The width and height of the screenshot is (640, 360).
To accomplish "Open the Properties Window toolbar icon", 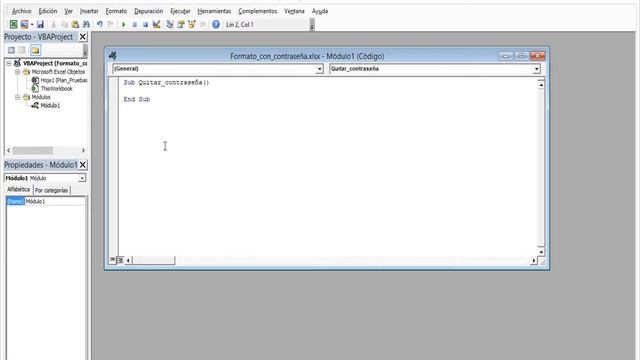I will (181, 24).
